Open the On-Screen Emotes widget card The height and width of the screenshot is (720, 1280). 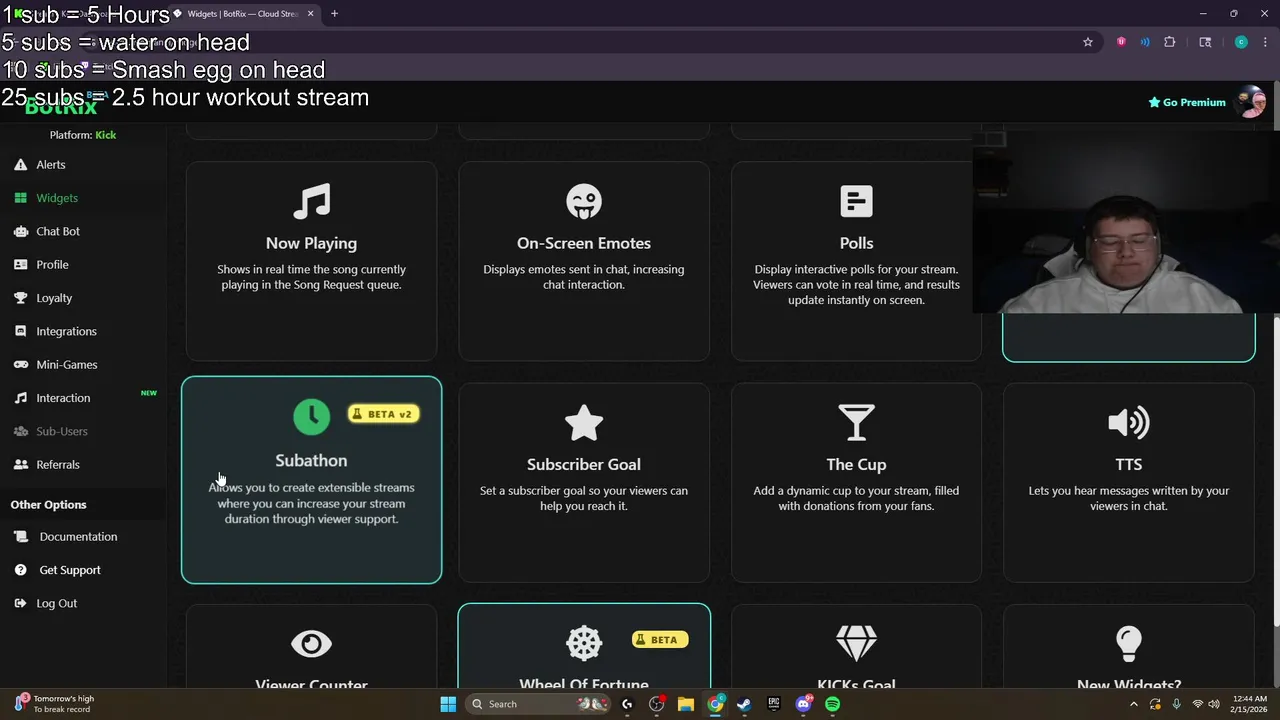[x=584, y=260]
